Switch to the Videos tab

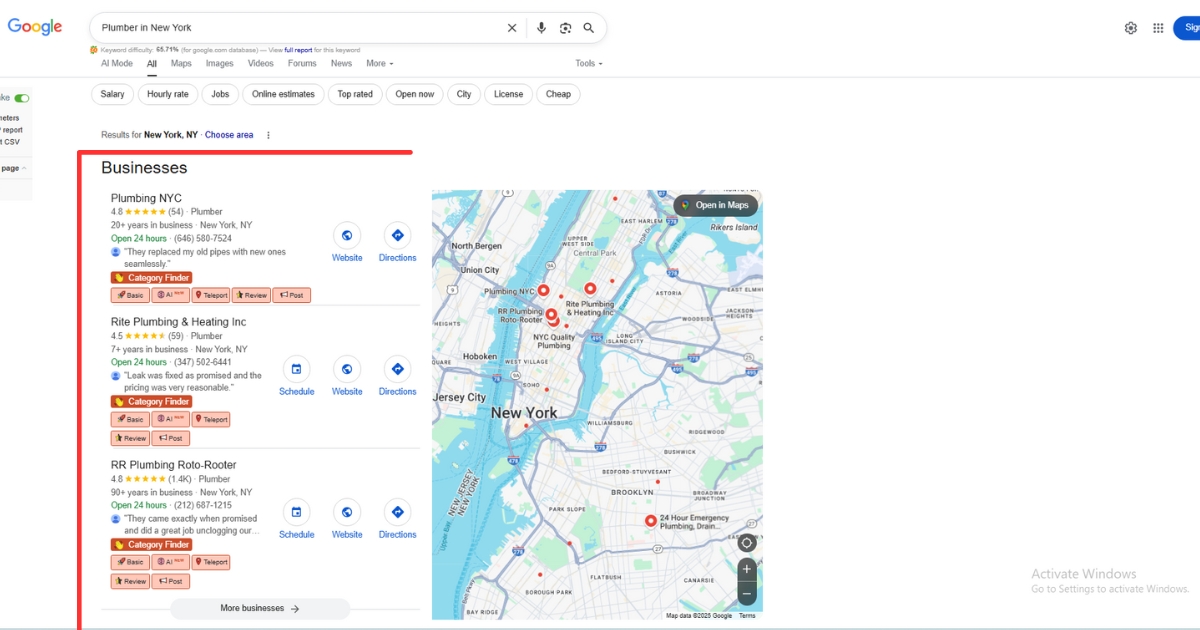[x=261, y=63]
